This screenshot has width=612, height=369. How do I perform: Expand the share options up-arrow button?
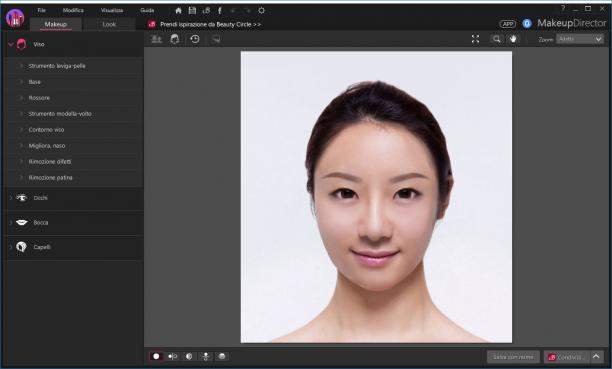pyautogui.click(x=596, y=357)
